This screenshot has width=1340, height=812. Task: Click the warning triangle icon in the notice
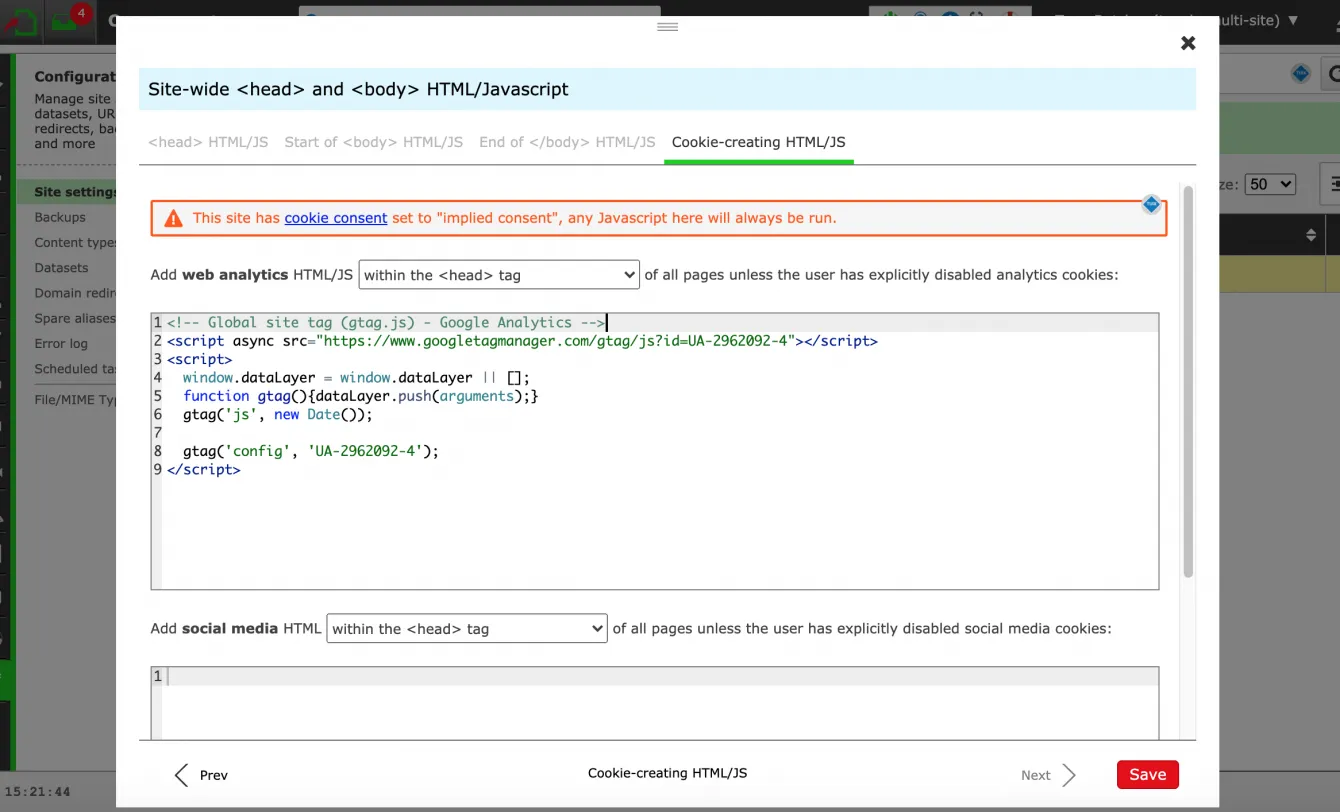[174, 218]
